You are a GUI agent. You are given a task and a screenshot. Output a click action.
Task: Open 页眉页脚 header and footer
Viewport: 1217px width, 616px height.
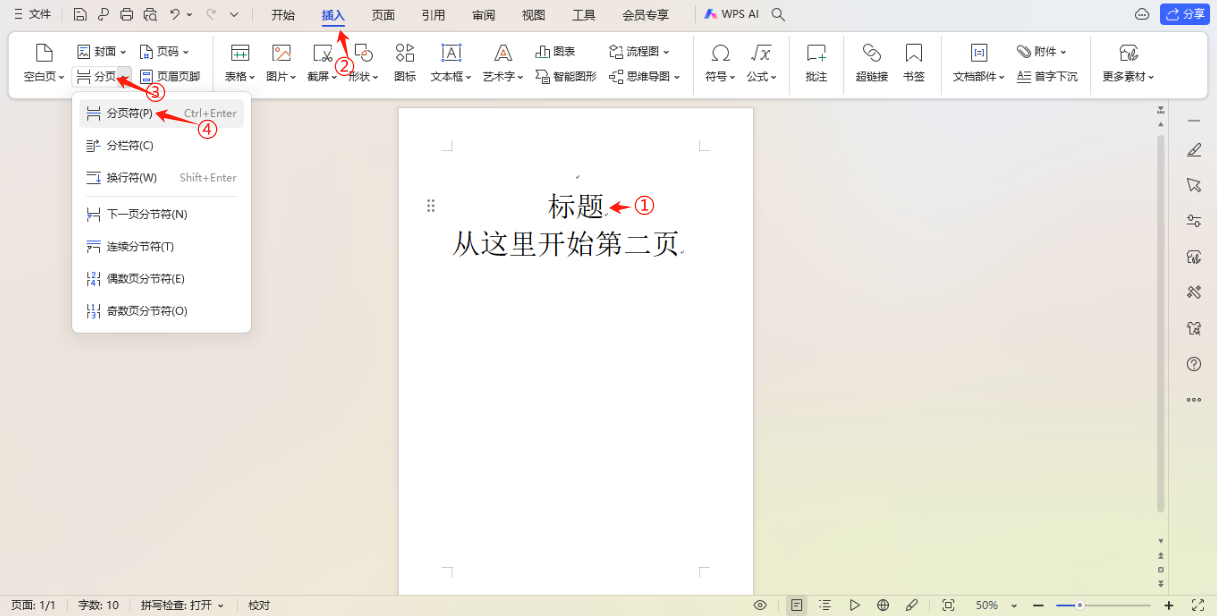coord(170,76)
